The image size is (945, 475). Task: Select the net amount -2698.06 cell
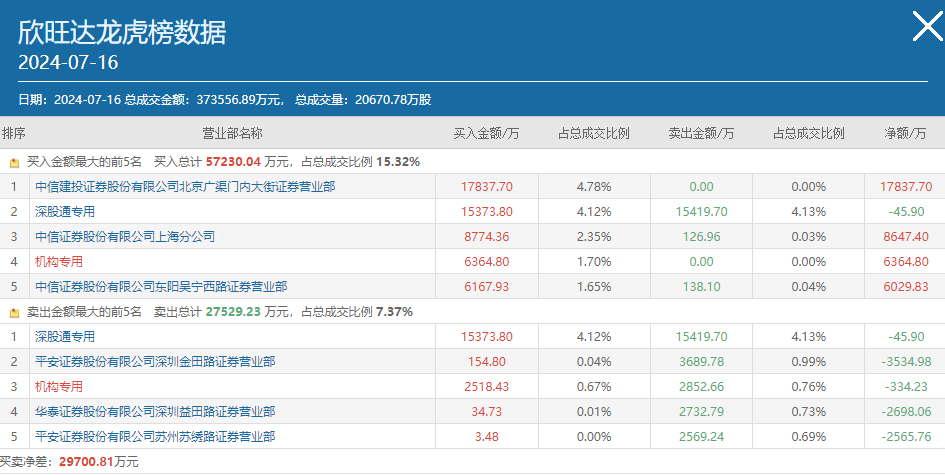906,412
